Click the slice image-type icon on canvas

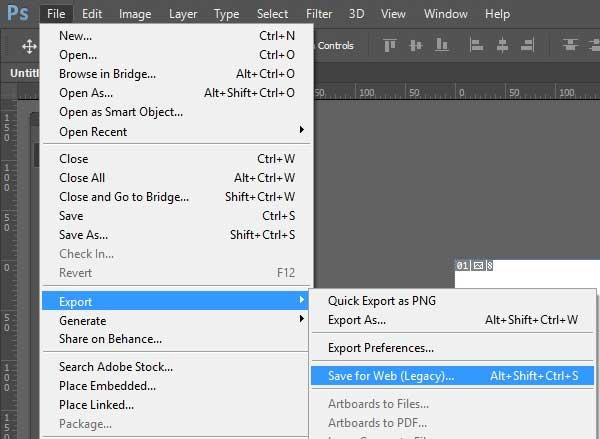point(478,265)
